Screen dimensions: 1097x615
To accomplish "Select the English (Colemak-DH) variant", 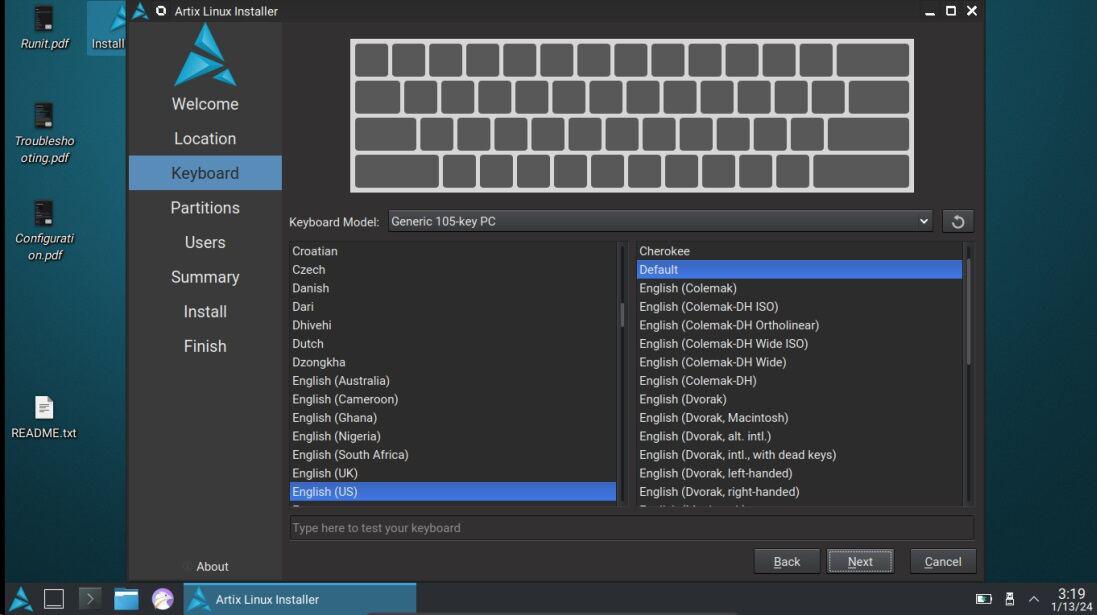I will pos(799,381).
